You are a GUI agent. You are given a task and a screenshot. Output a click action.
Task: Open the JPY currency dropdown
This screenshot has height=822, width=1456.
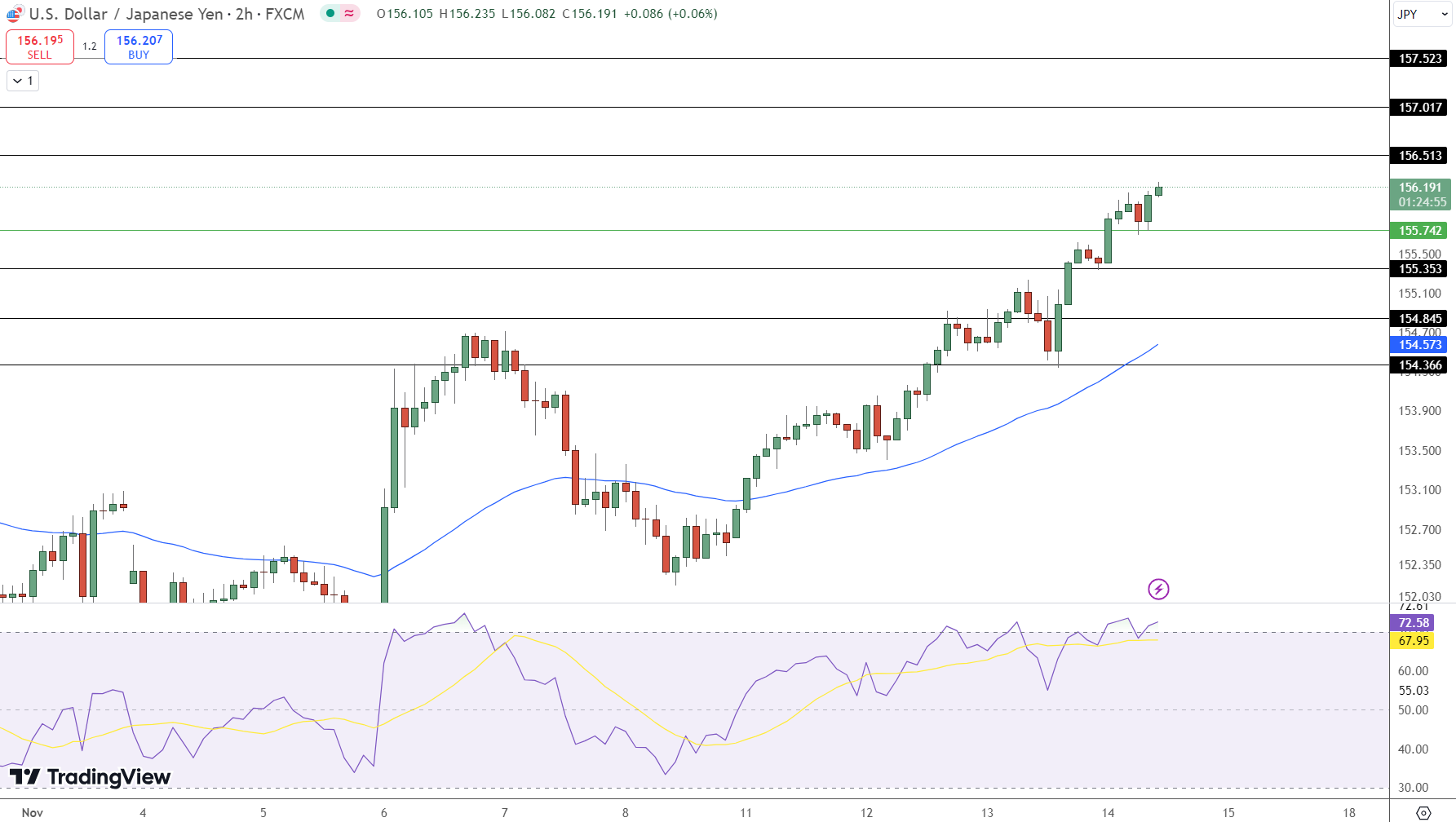(1423, 14)
